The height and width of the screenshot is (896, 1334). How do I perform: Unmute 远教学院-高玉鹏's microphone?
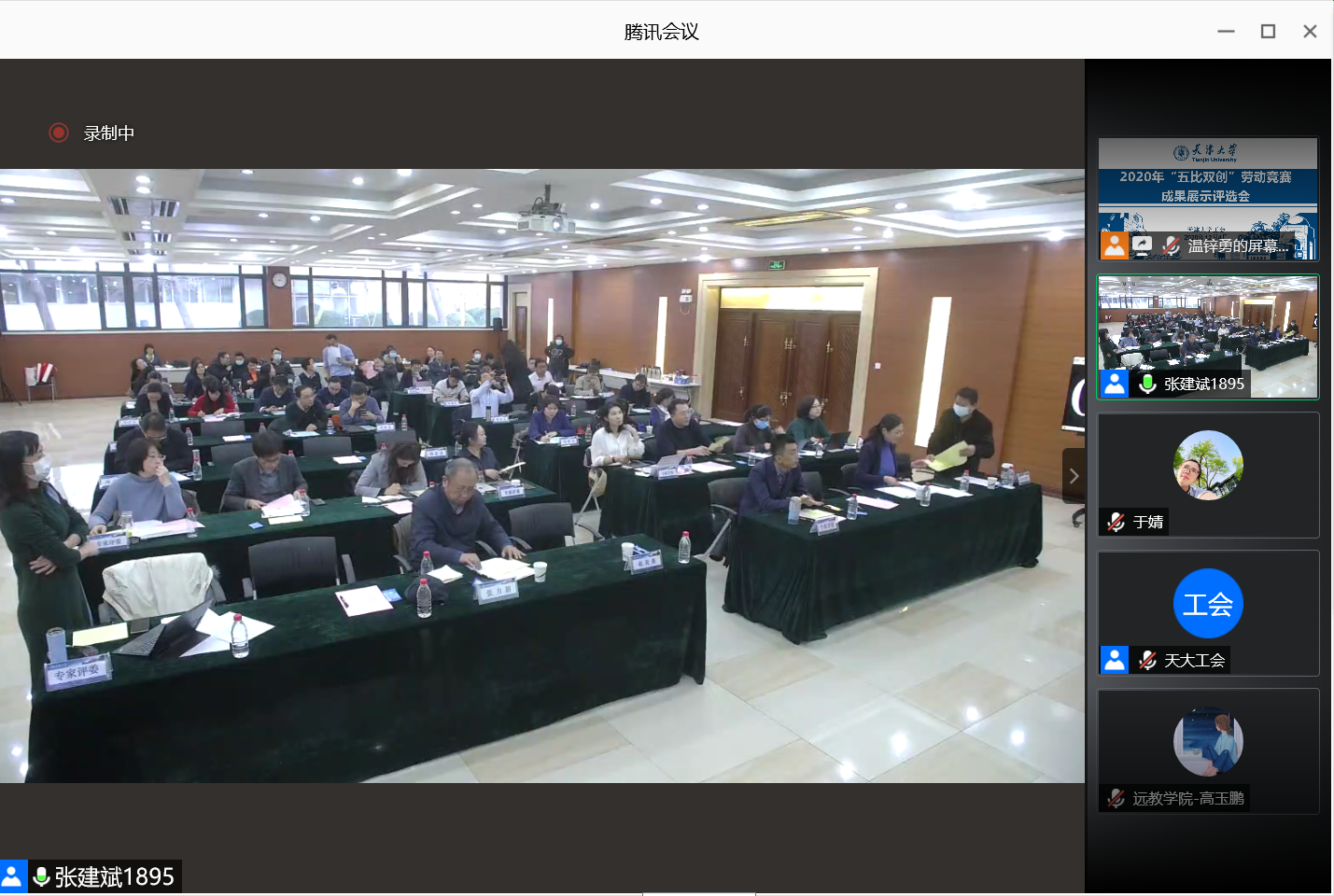tap(1114, 798)
